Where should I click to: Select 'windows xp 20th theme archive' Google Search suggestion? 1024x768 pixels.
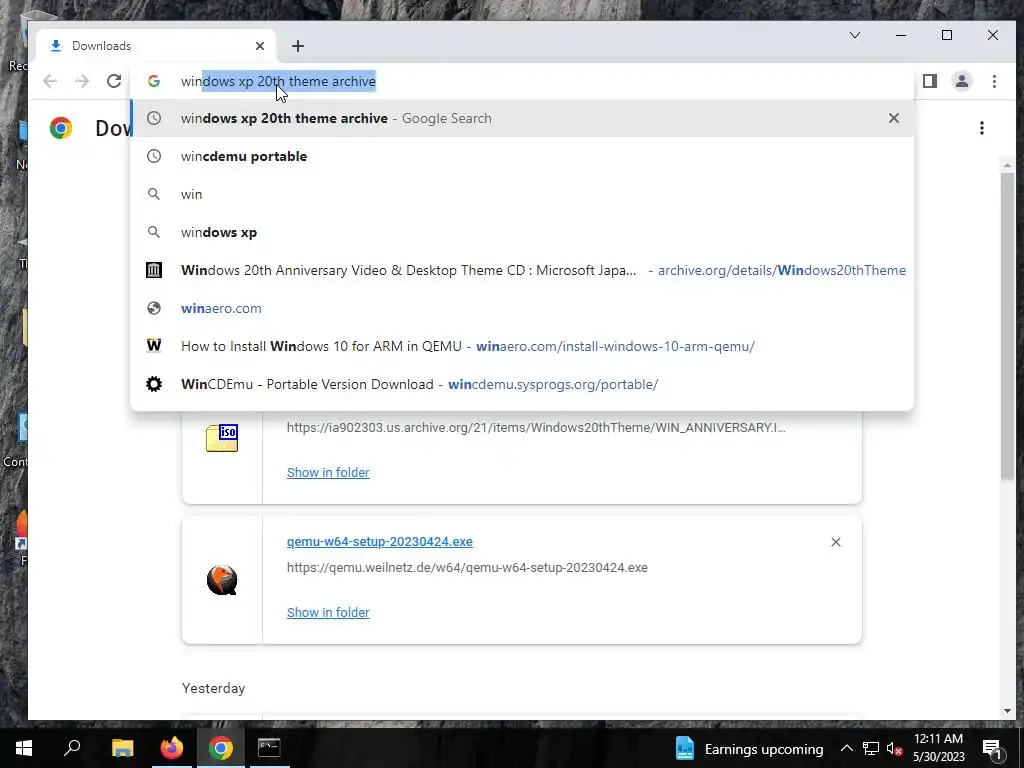click(522, 118)
